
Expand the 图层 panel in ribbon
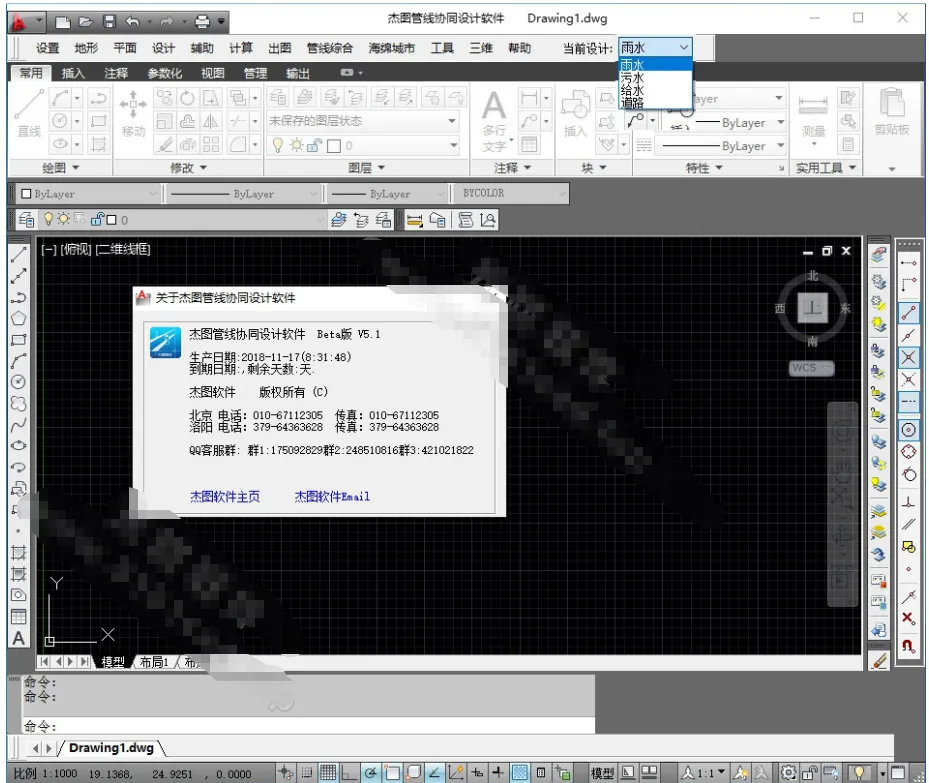(x=367, y=168)
